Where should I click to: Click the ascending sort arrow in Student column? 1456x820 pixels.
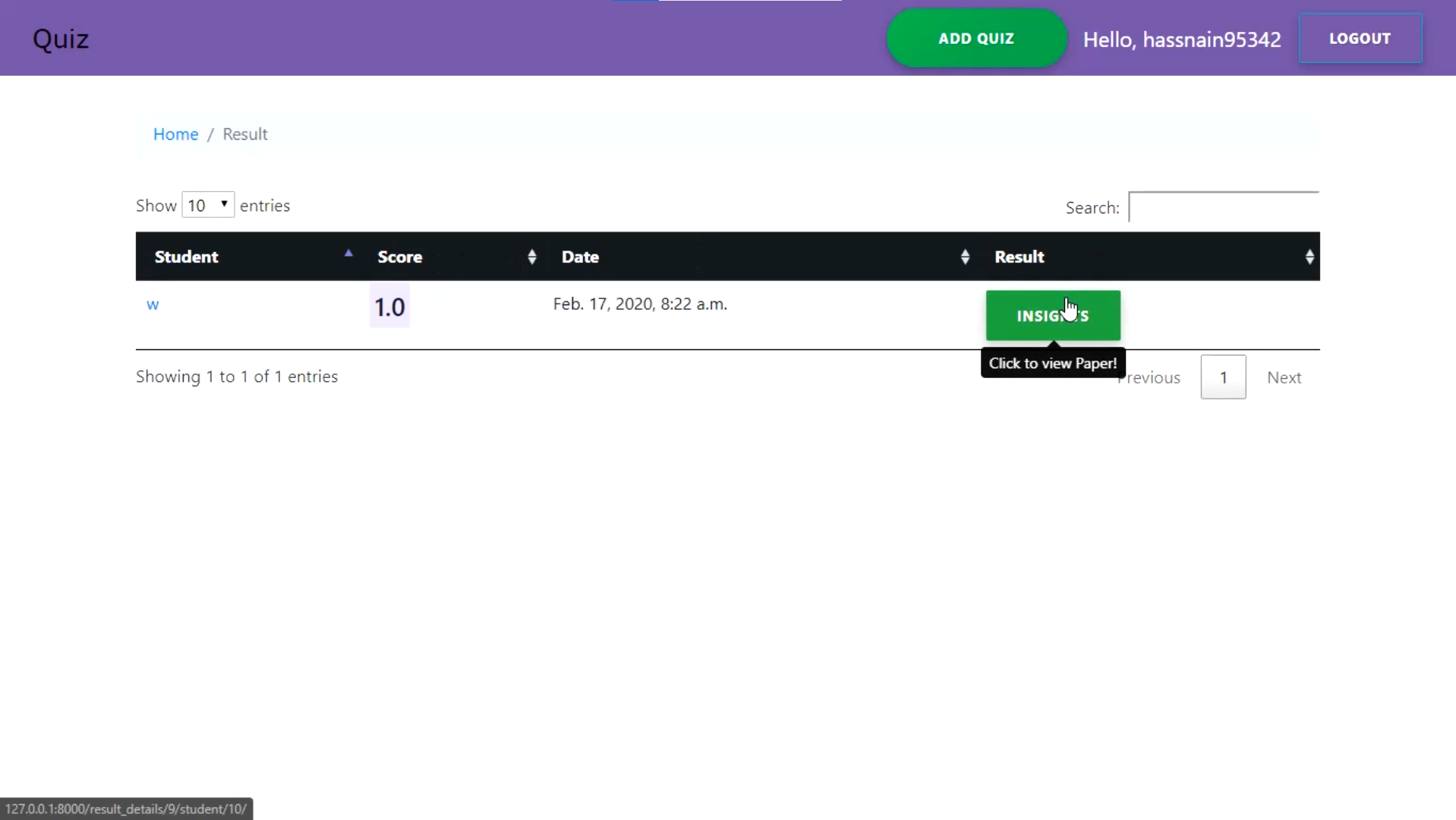point(348,254)
